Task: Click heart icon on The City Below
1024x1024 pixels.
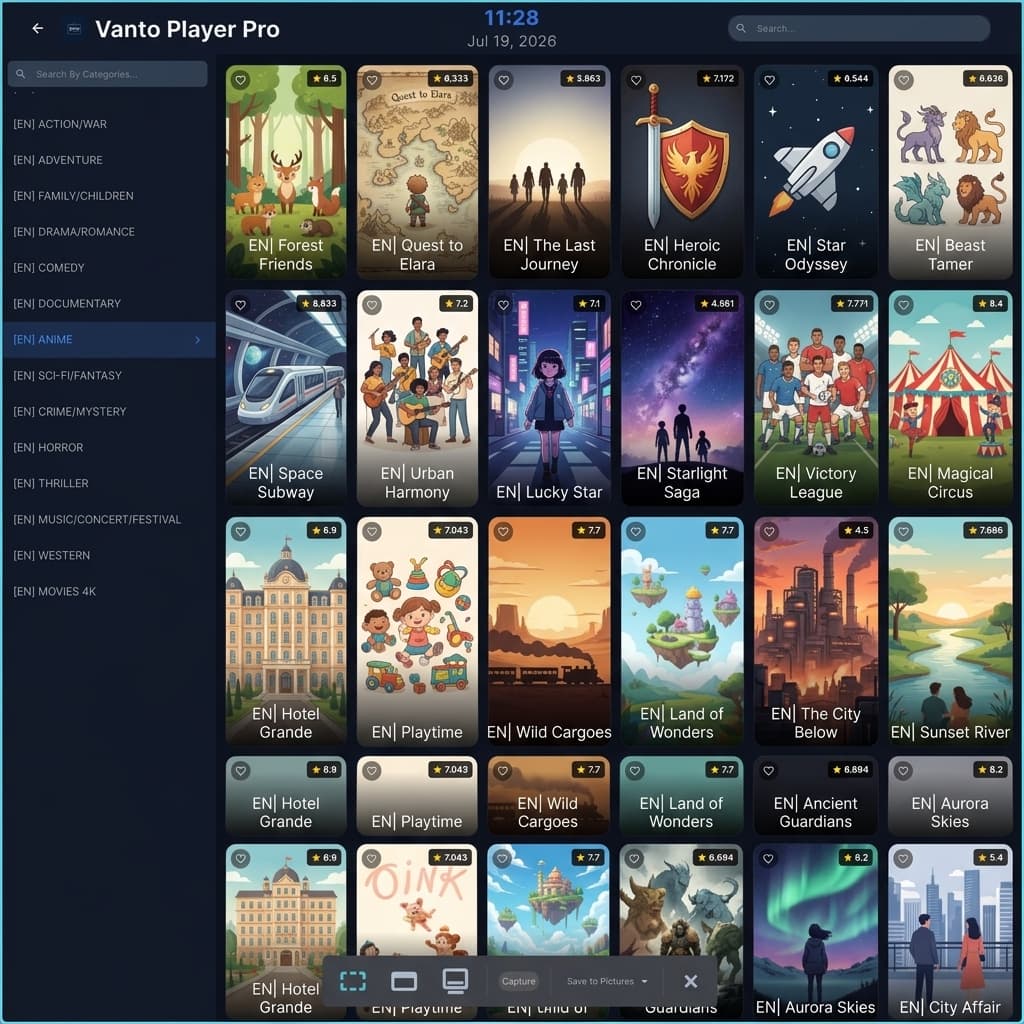Action: pyautogui.click(x=770, y=531)
